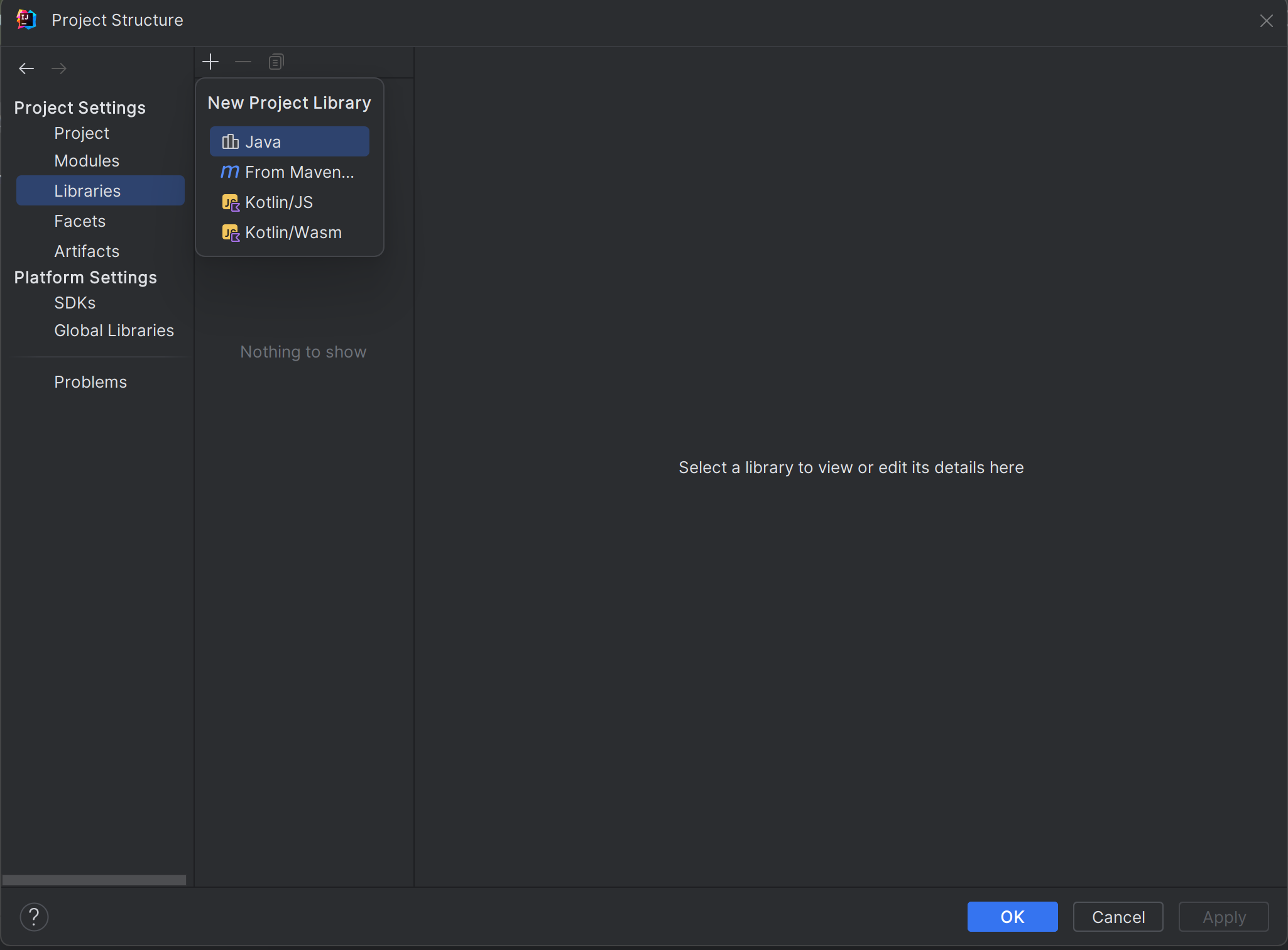Open the Modules settings page
1288x950 pixels.
(x=87, y=161)
